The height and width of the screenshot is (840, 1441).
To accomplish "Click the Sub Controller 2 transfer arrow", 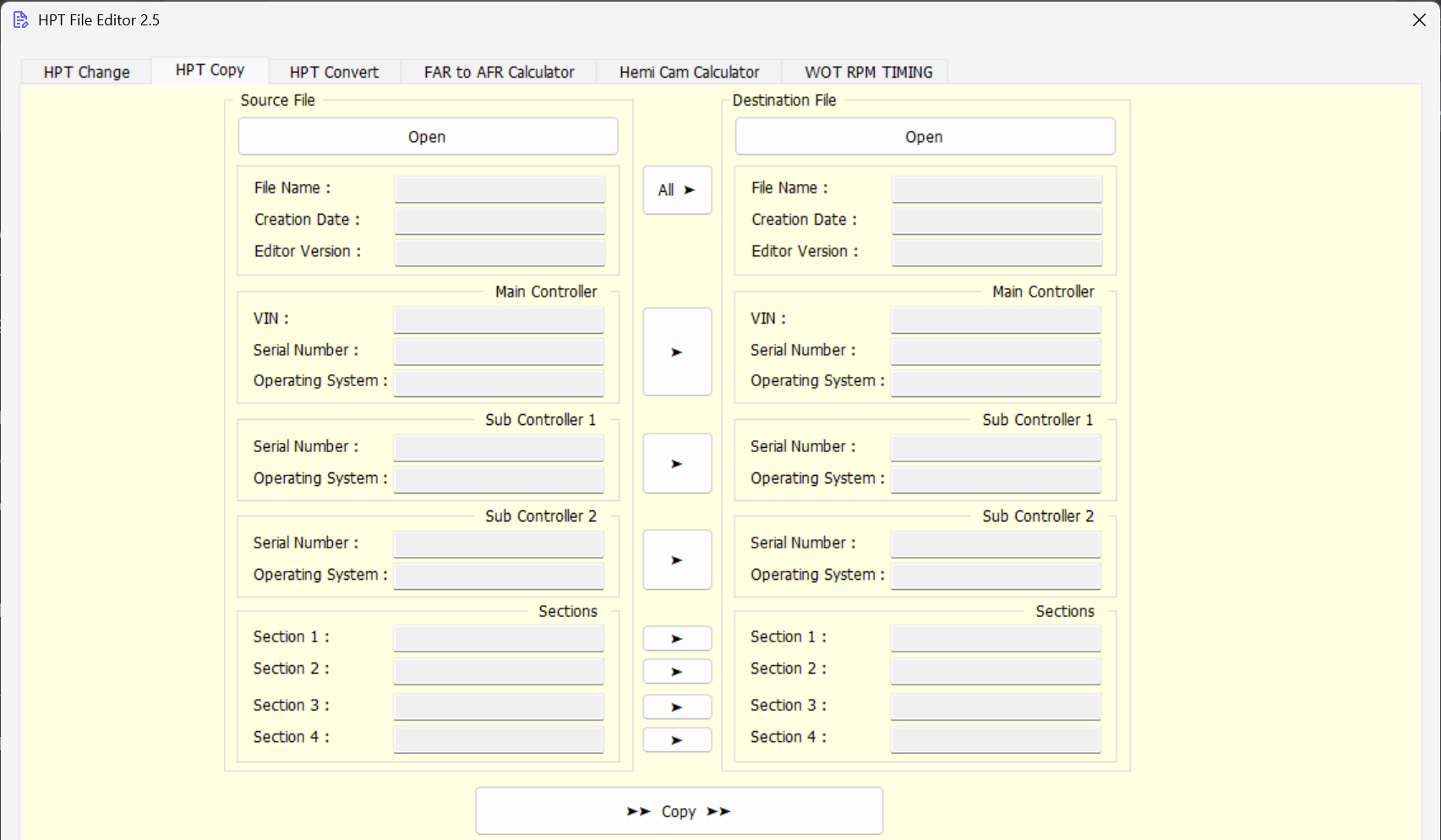I will [x=676, y=559].
